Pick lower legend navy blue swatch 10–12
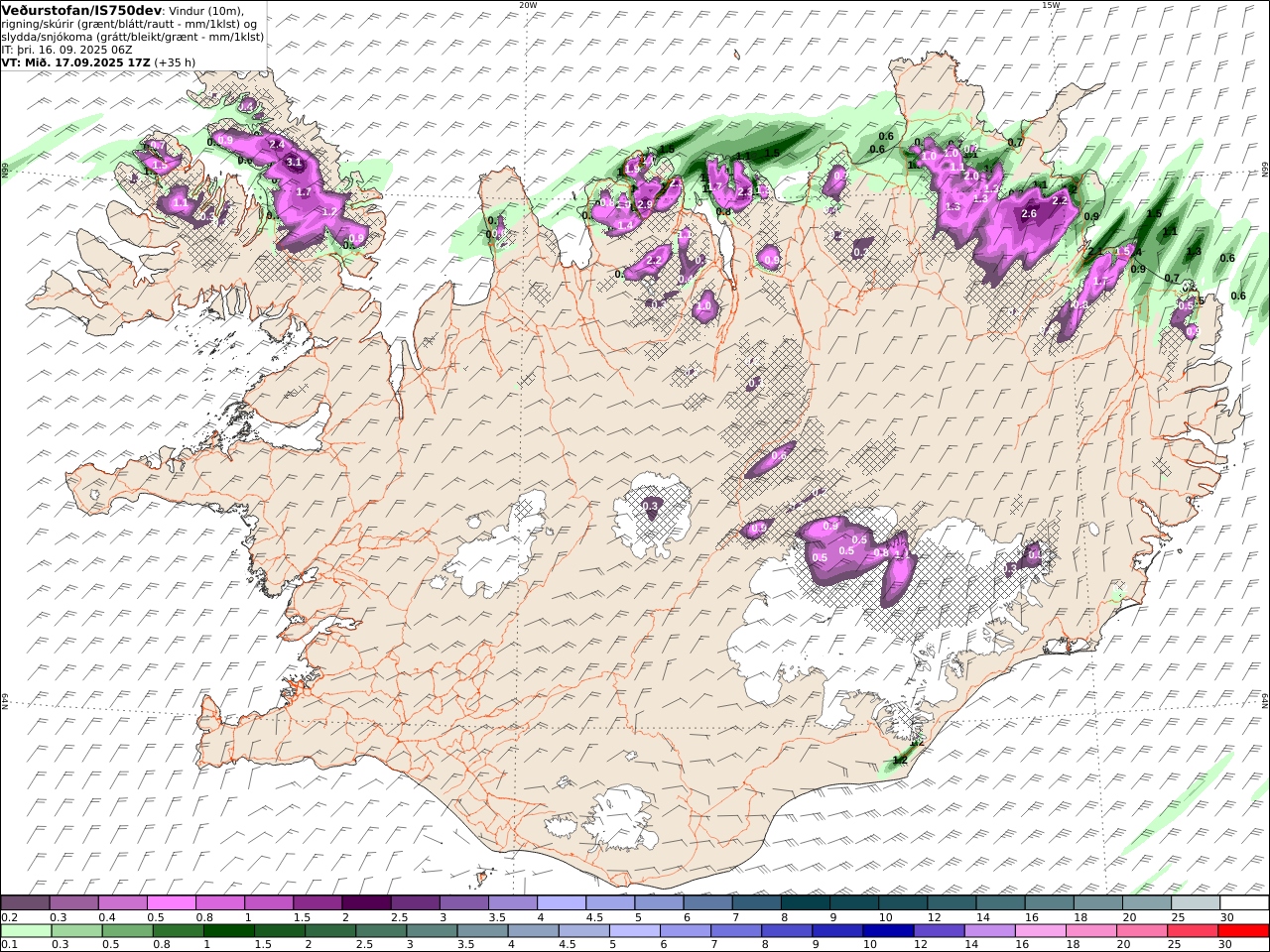This screenshot has height=952, width=1270. [x=888, y=931]
